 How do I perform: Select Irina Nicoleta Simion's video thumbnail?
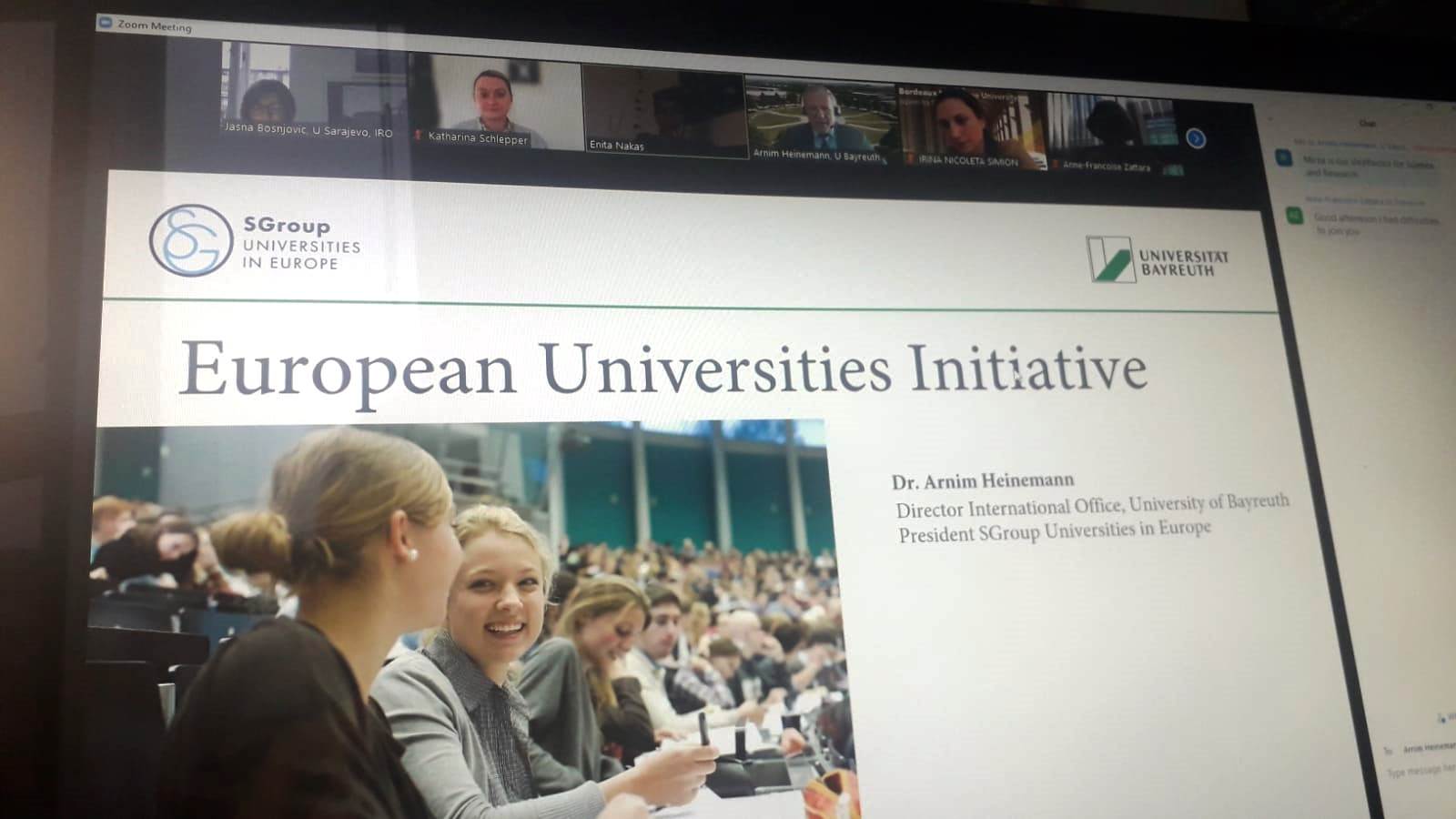pyautogui.click(x=972, y=127)
